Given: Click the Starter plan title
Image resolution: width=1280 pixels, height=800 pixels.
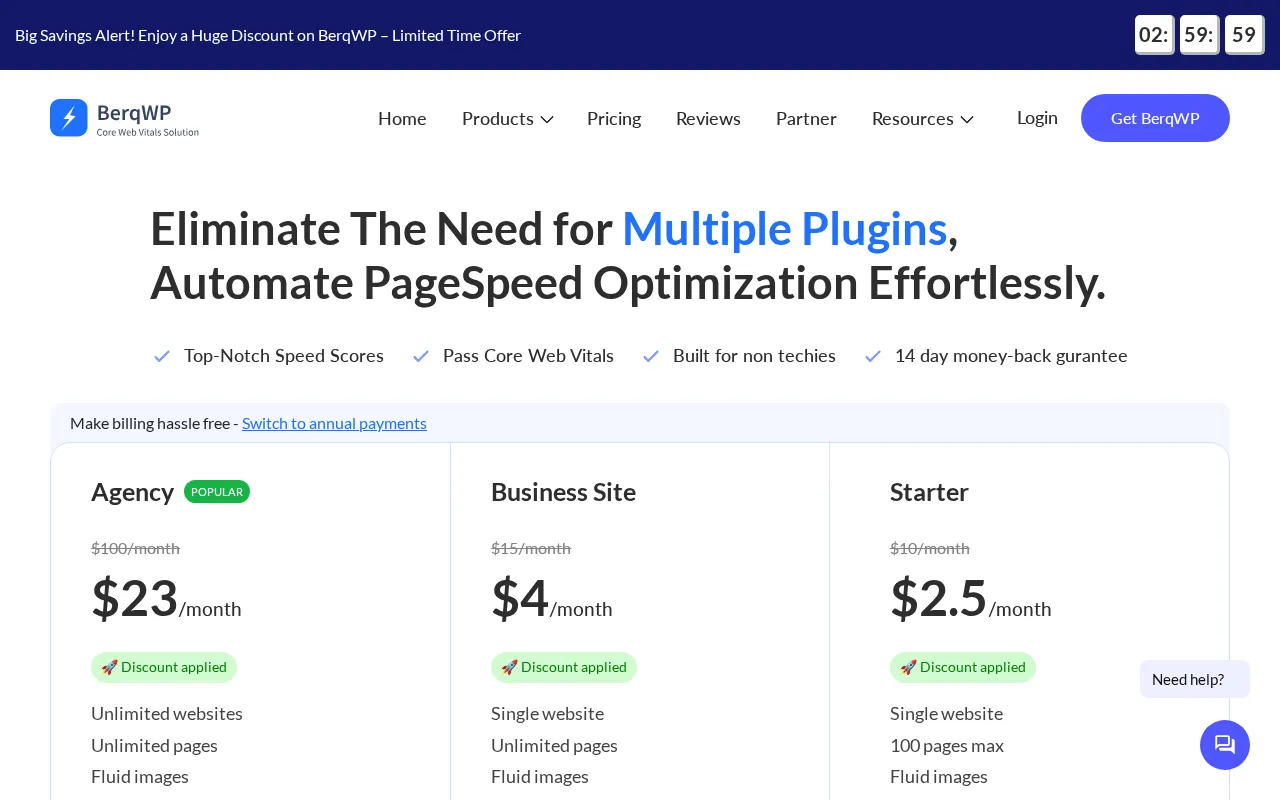Looking at the screenshot, I should 929,492.
